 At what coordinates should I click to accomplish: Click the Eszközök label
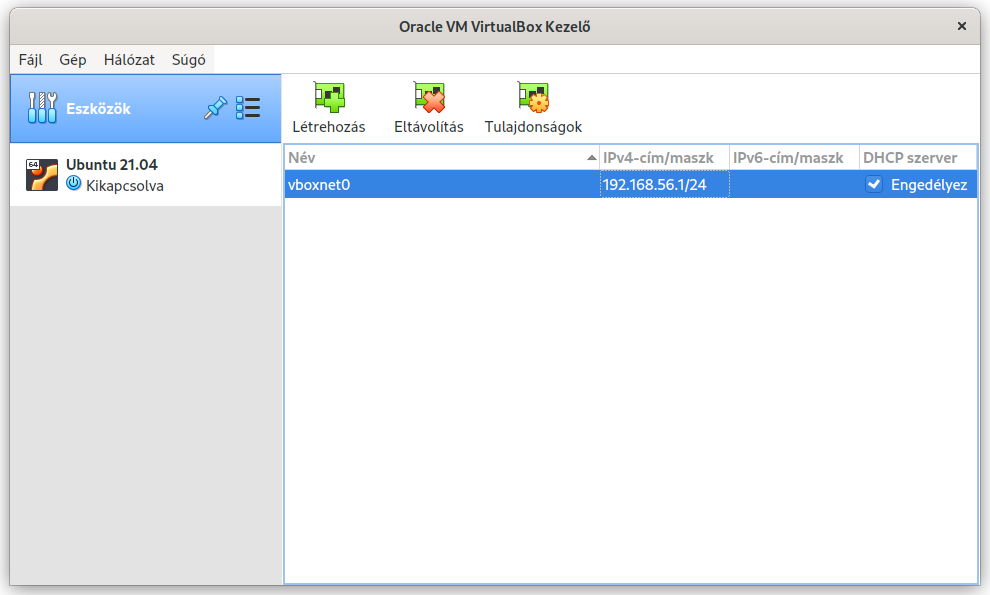click(98, 109)
